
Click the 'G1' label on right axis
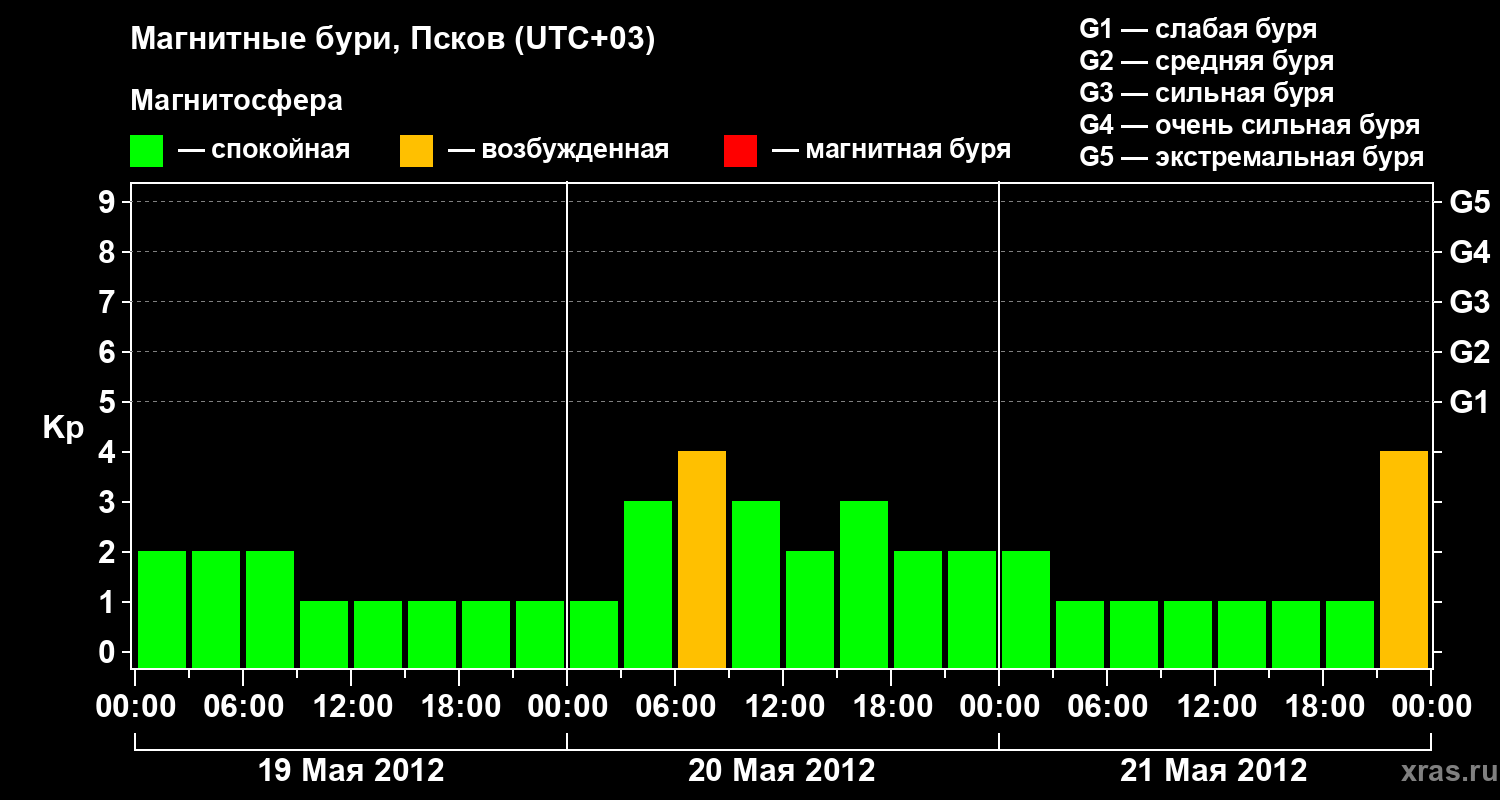[x=1469, y=403]
